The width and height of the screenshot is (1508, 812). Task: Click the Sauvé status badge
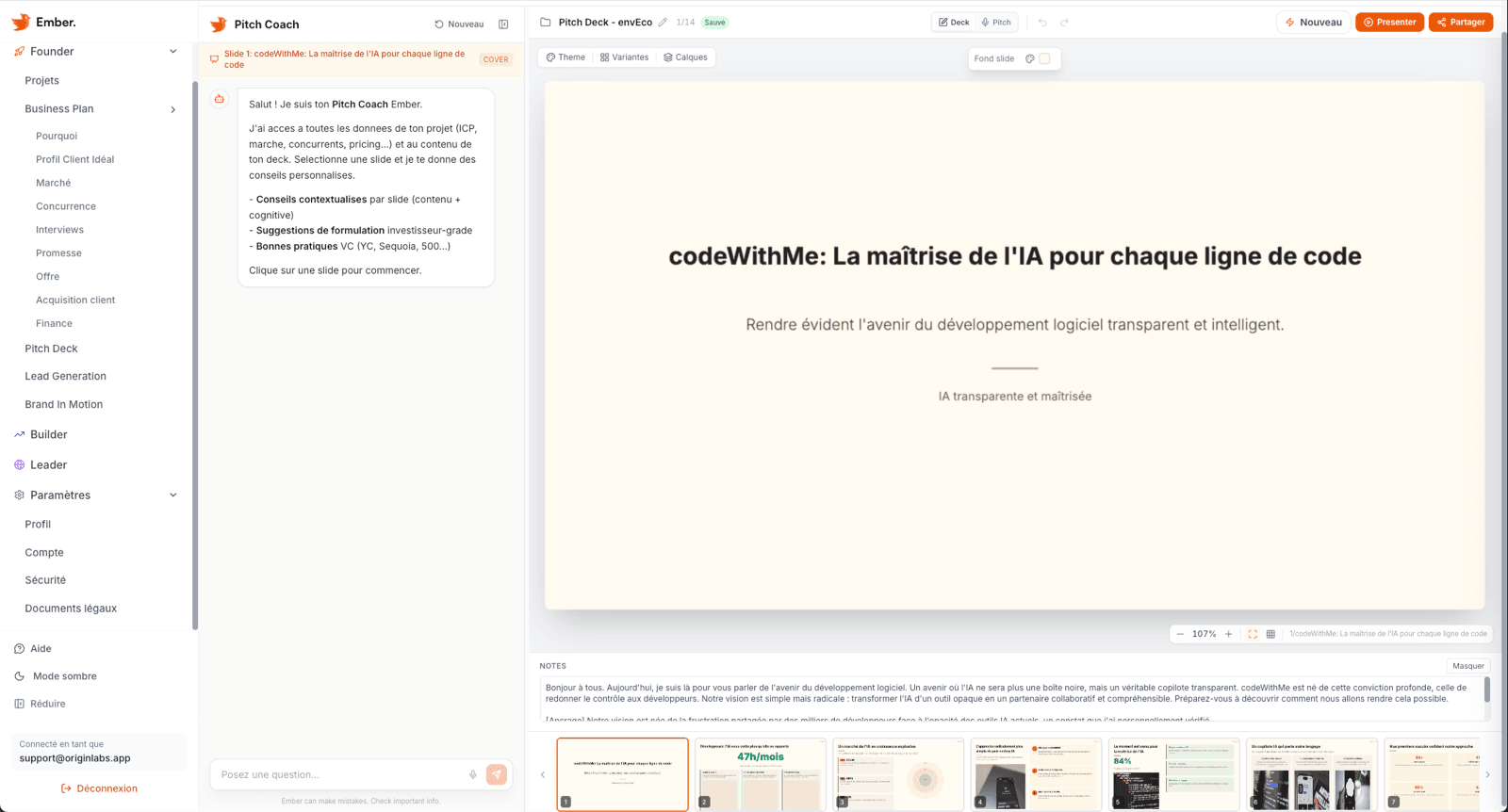point(715,23)
